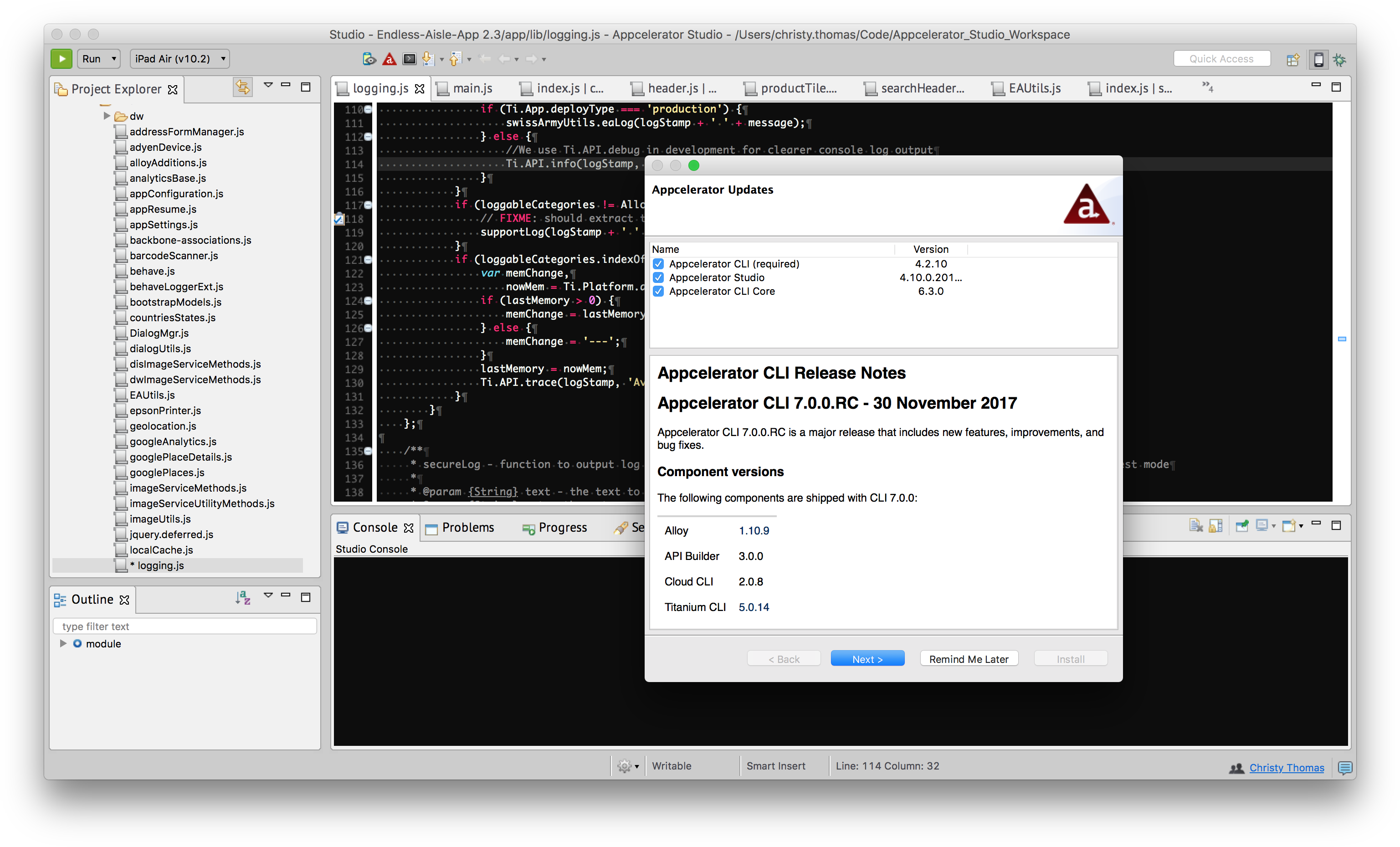
Task: Expand the dw folder in Project Explorer
Action: (x=107, y=116)
